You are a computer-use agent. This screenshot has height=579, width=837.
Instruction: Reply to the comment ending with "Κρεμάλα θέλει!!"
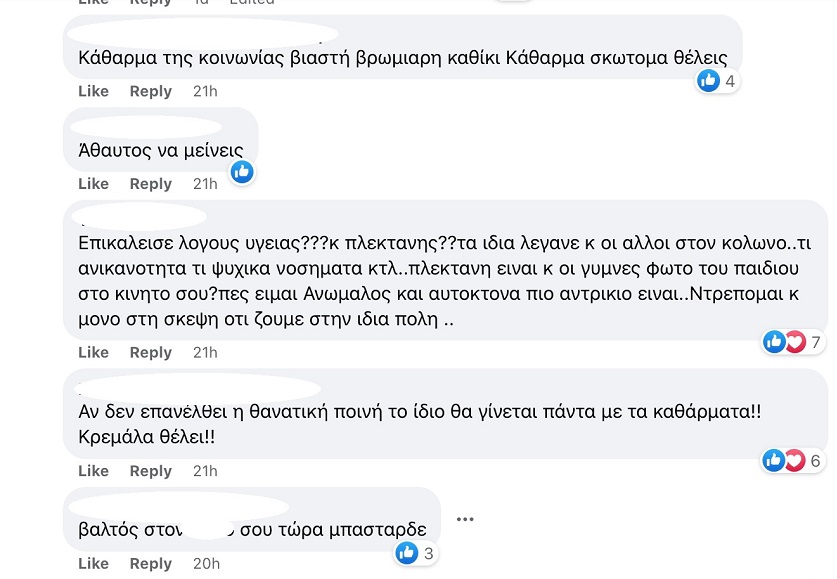pos(151,471)
